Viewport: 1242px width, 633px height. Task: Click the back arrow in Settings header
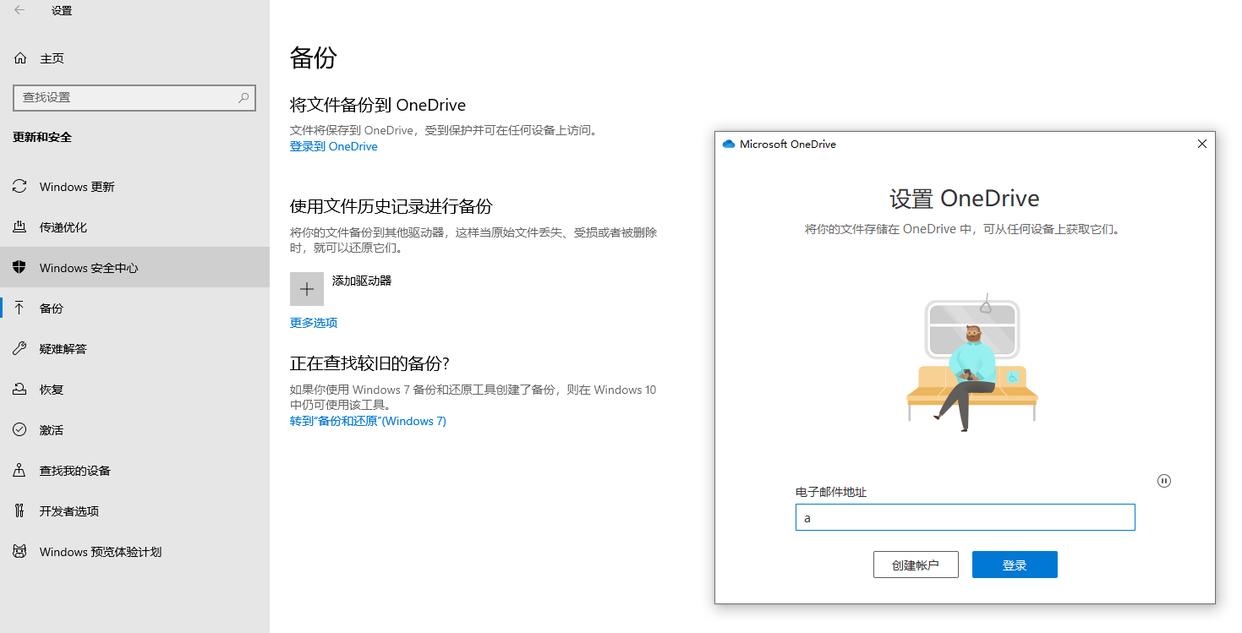tap(19, 10)
